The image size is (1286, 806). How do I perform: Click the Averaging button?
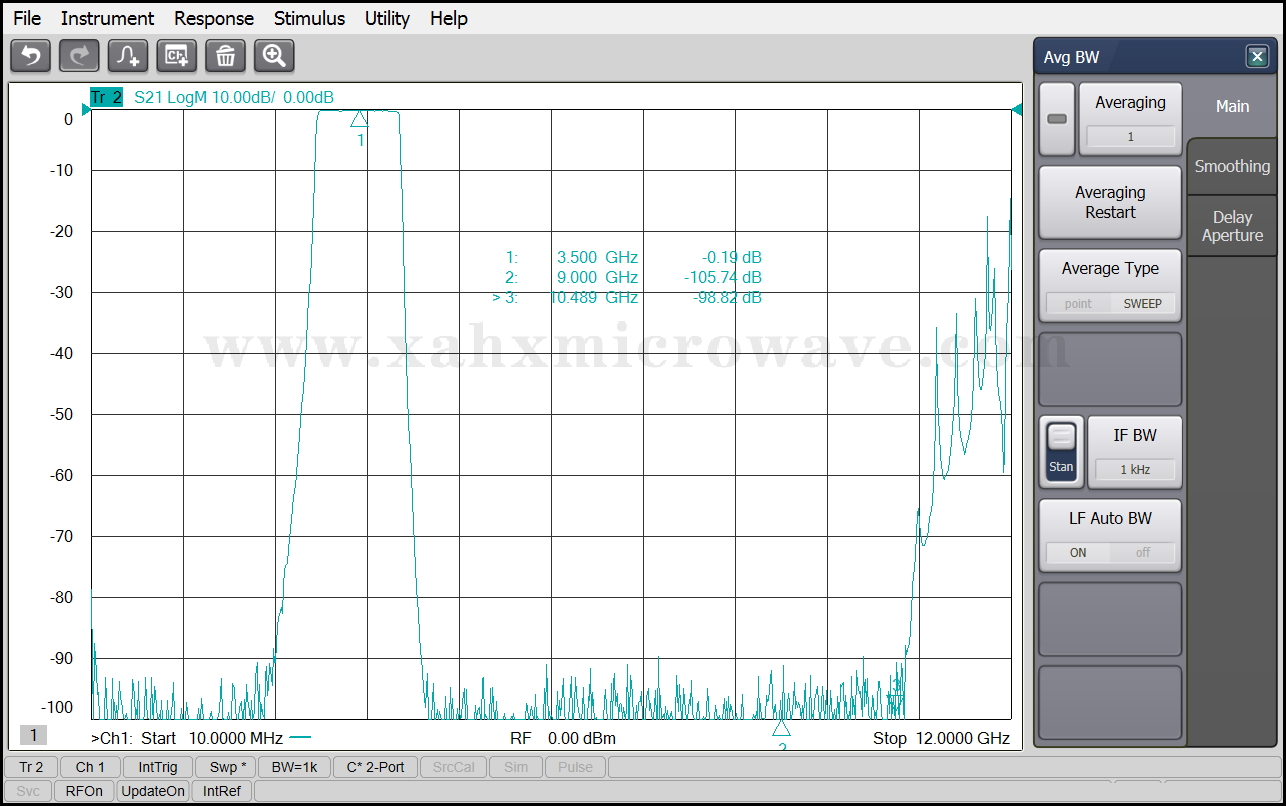coord(1130,119)
